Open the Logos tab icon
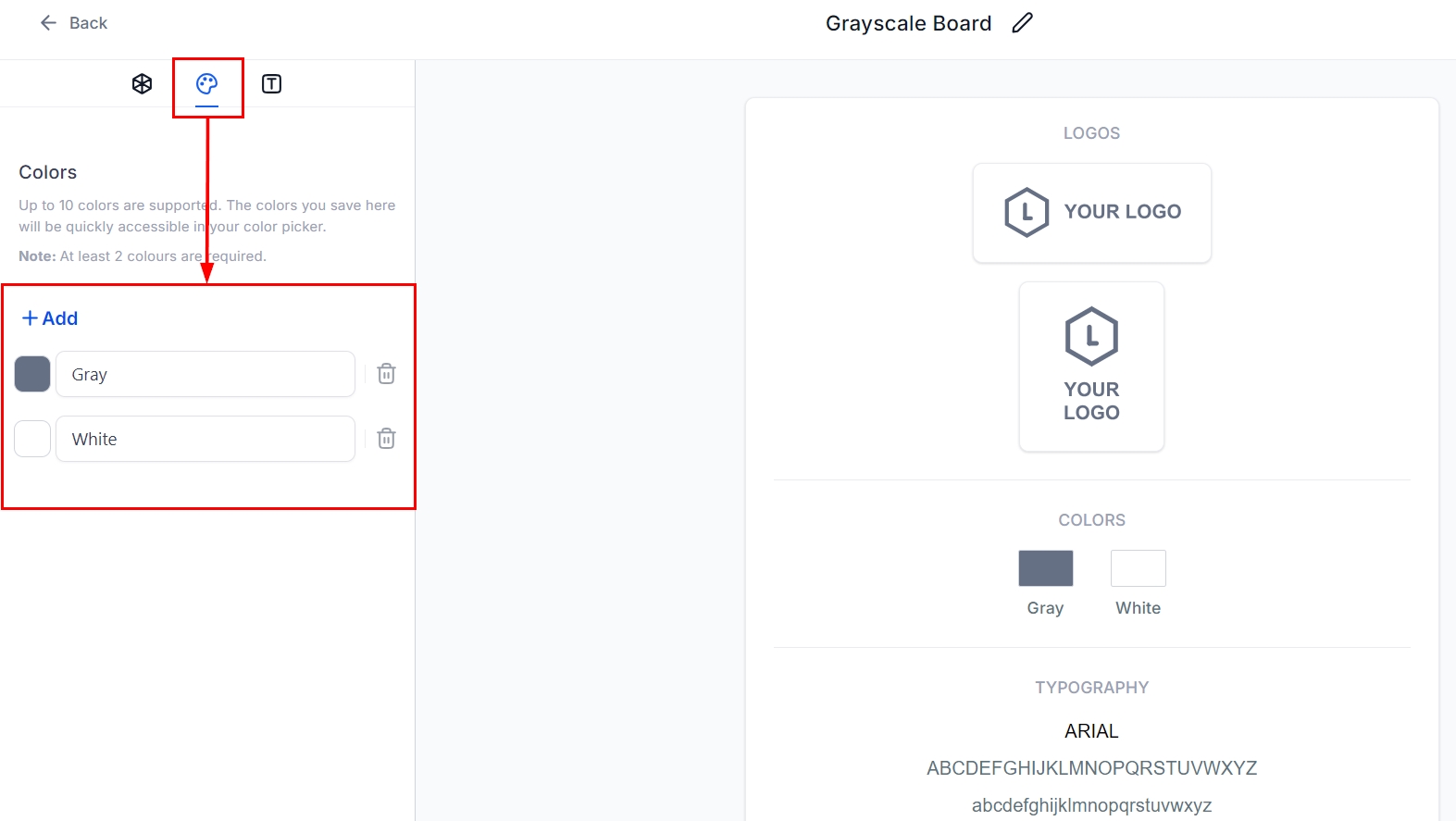Screen dimensions: 1456x821 coord(142,84)
